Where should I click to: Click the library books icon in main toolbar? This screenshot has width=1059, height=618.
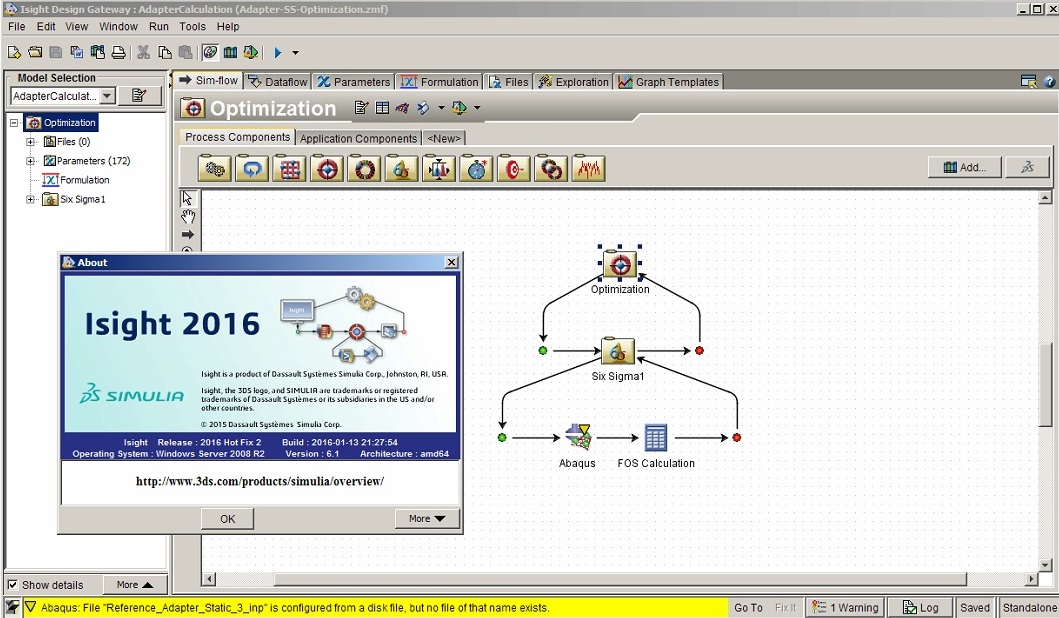(x=230, y=52)
